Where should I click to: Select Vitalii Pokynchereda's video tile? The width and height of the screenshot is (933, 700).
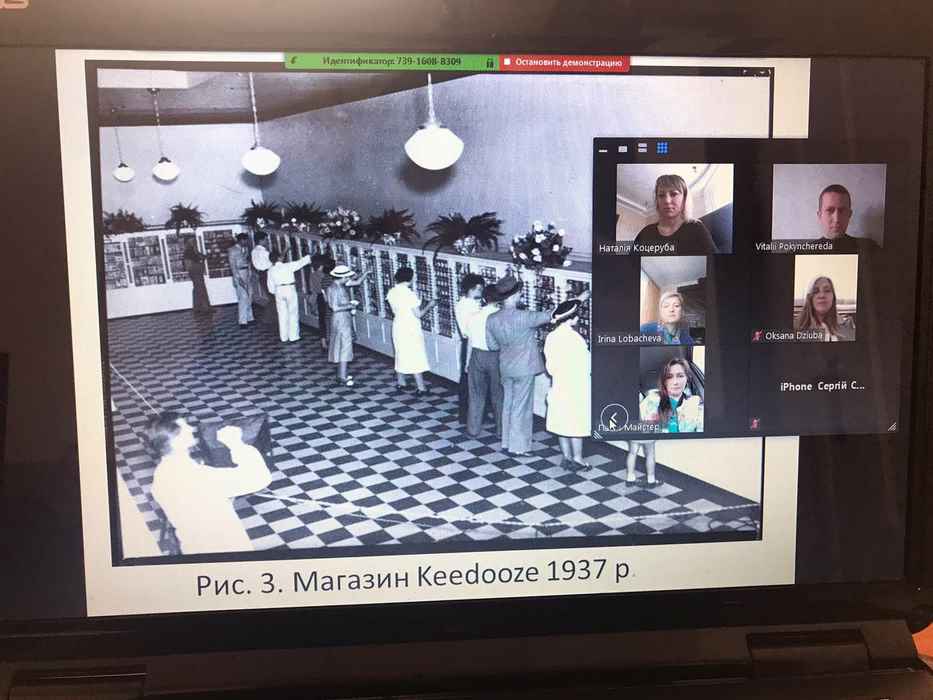(827, 207)
